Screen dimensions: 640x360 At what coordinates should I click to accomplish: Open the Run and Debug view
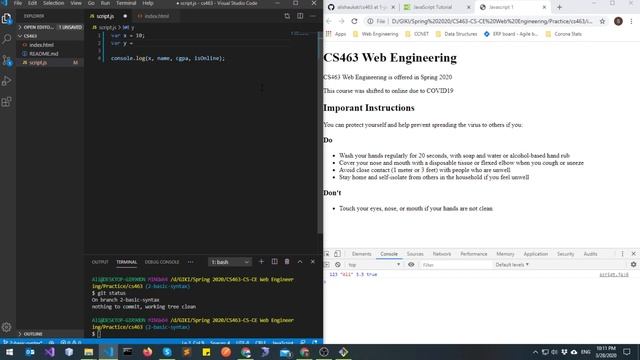click(x=7, y=81)
